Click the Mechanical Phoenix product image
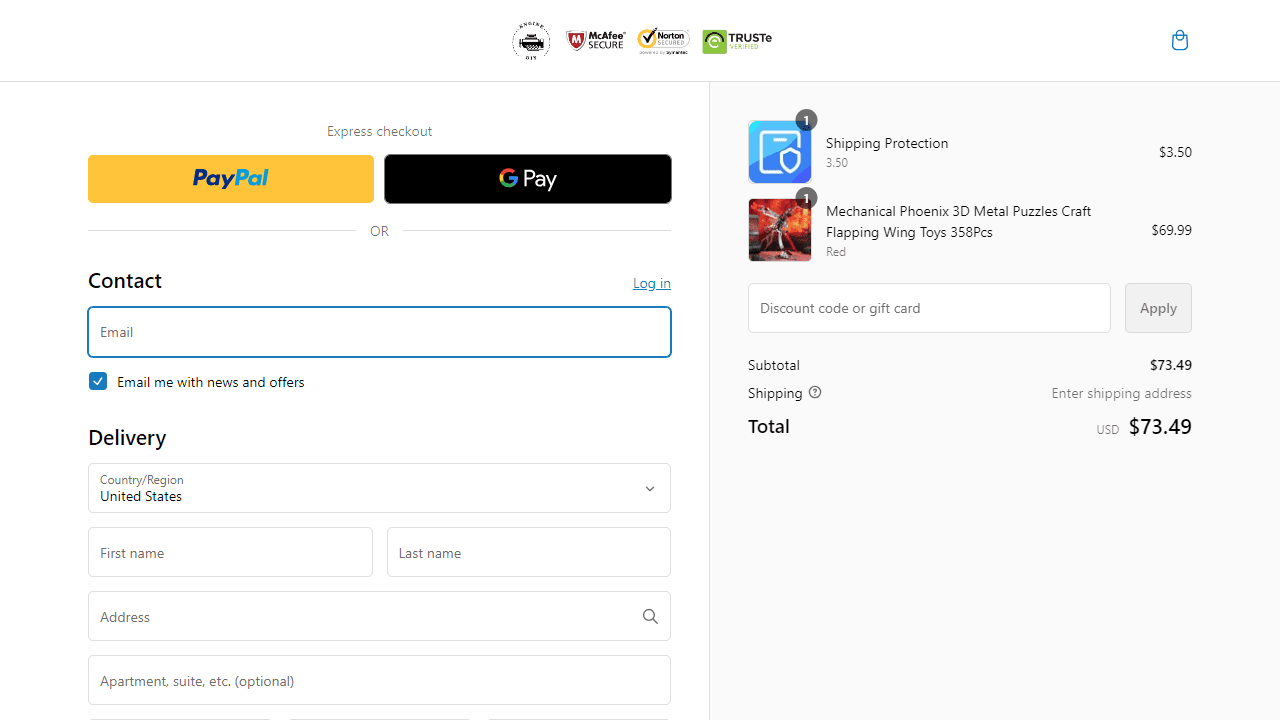The width and height of the screenshot is (1280, 720). [x=780, y=230]
